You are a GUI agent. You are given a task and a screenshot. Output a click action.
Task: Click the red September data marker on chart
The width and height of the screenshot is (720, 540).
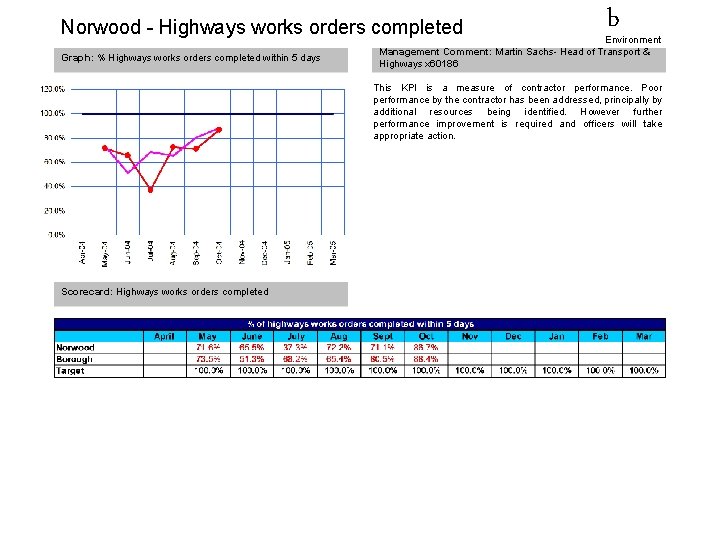(x=196, y=149)
